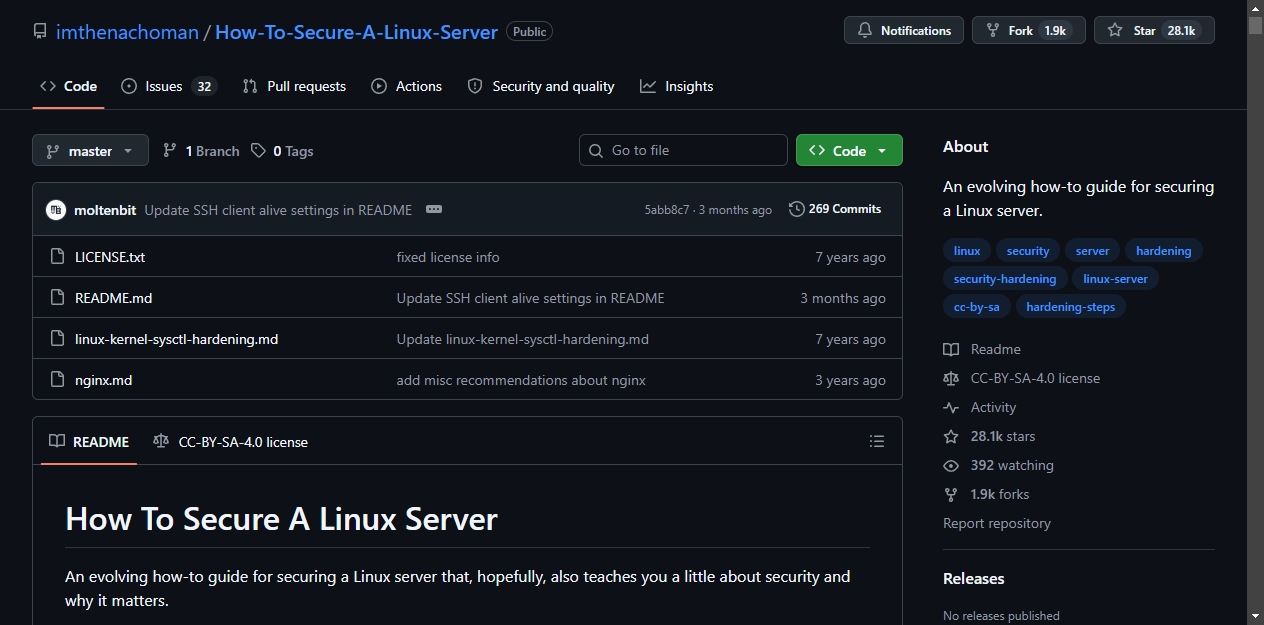Open the Releases heading link
Screen dimensions: 1264x625
(974, 578)
